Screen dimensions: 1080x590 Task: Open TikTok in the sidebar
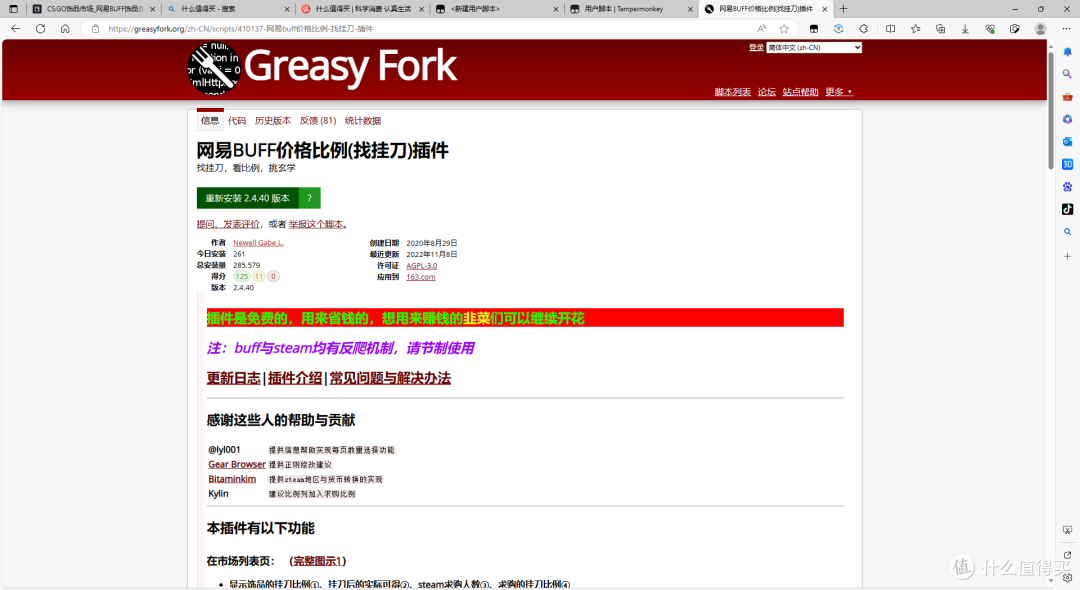1067,209
